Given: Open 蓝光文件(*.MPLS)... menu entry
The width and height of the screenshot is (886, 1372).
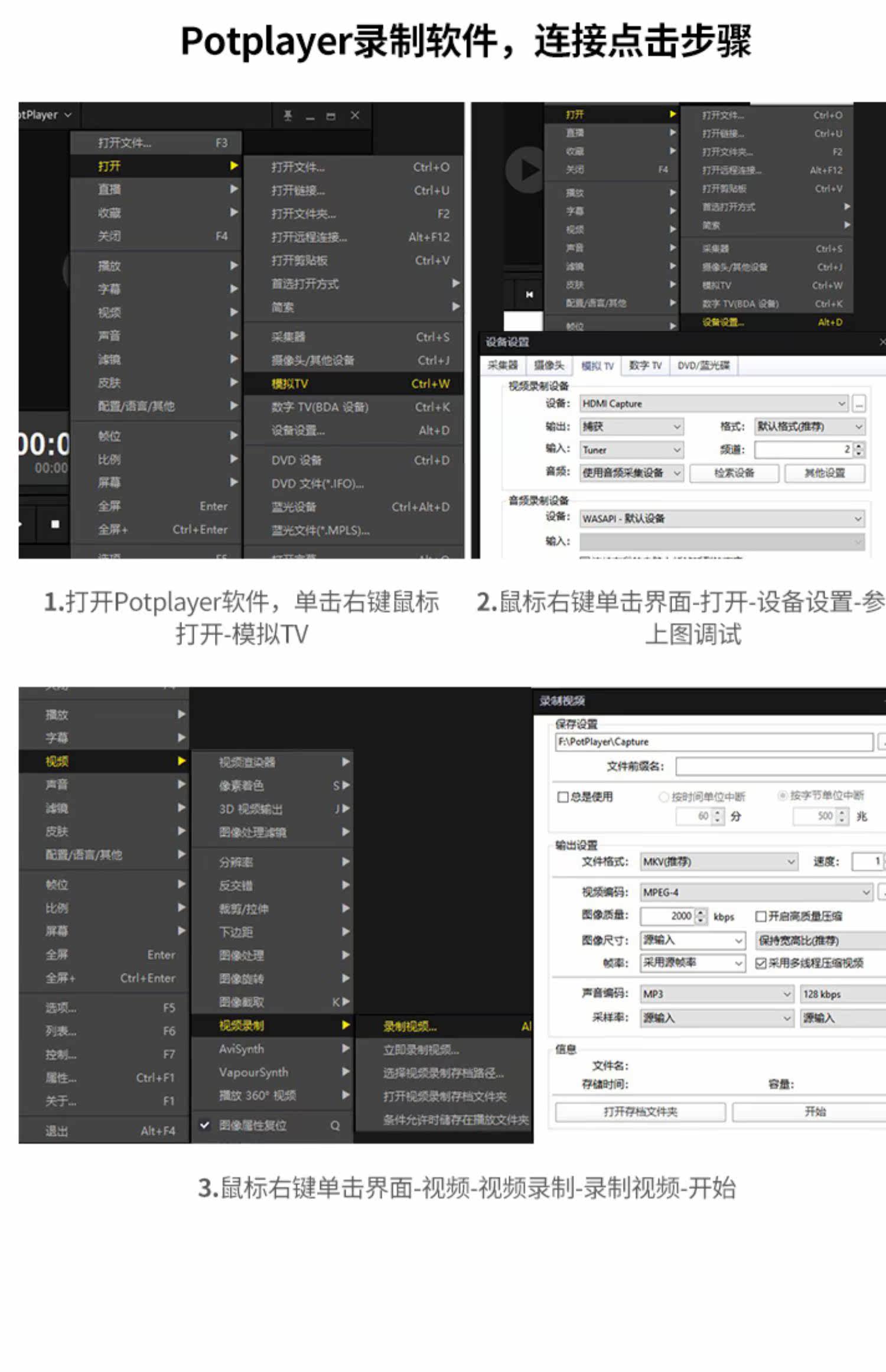Looking at the screenshot, I should click(354, 530).
